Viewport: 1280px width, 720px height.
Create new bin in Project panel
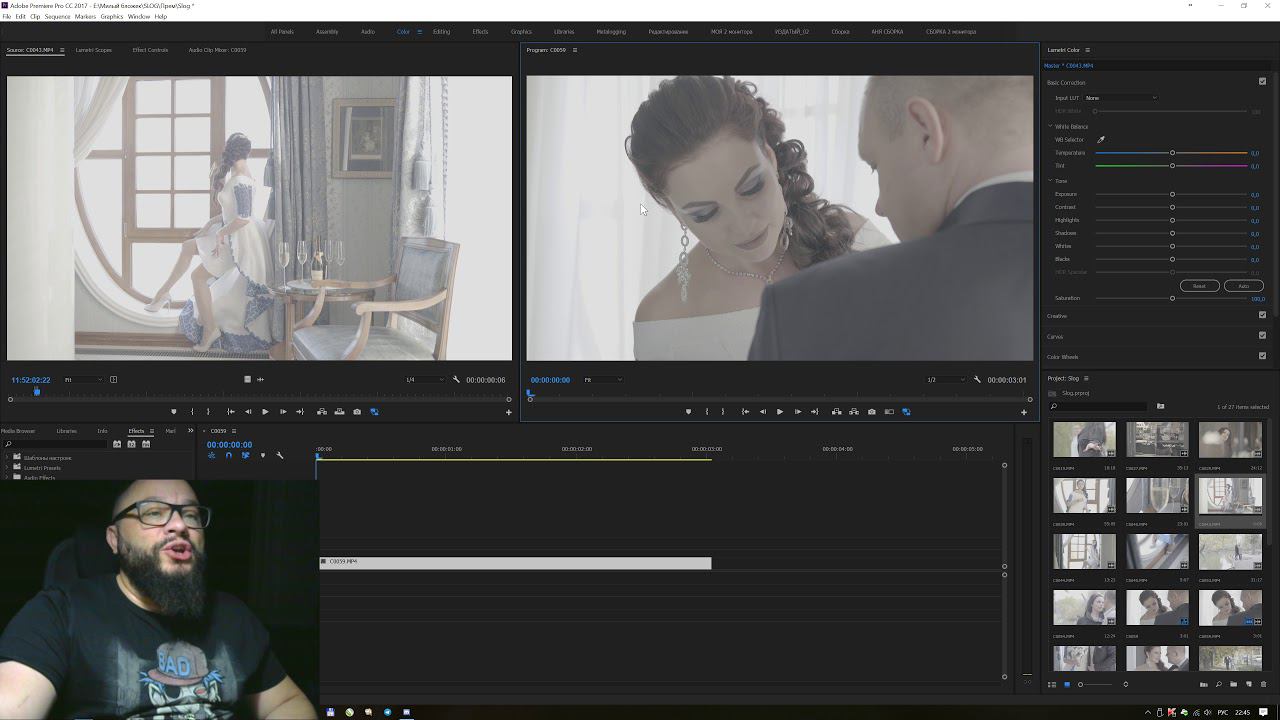pyautogui.click(x=1233, y=684)
